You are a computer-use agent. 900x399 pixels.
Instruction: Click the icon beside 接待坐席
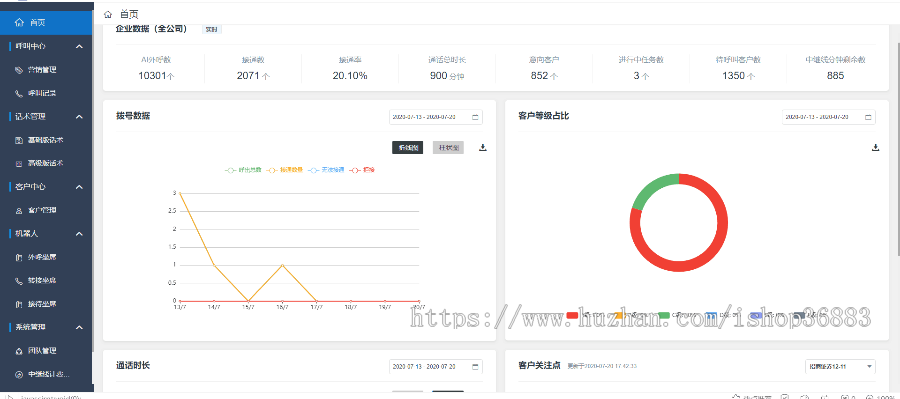point(19,304)
